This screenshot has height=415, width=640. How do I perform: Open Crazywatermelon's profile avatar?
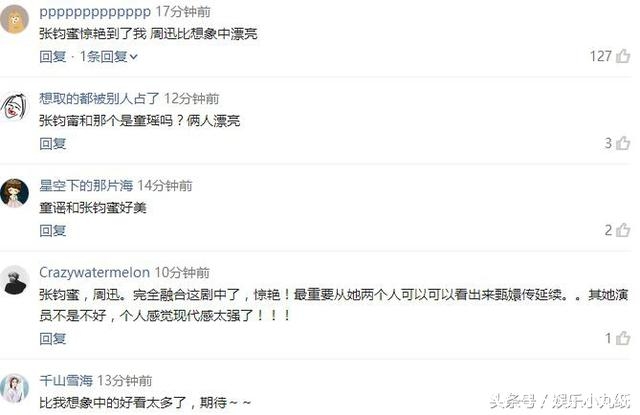coord(15,280)
